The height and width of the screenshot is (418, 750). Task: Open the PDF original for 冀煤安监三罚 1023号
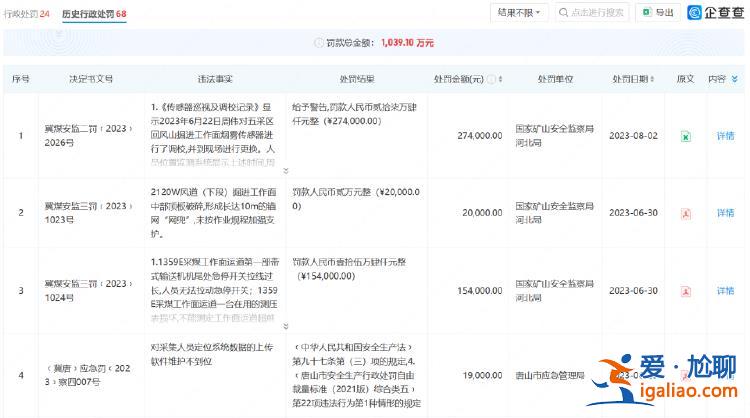[685, 213]
